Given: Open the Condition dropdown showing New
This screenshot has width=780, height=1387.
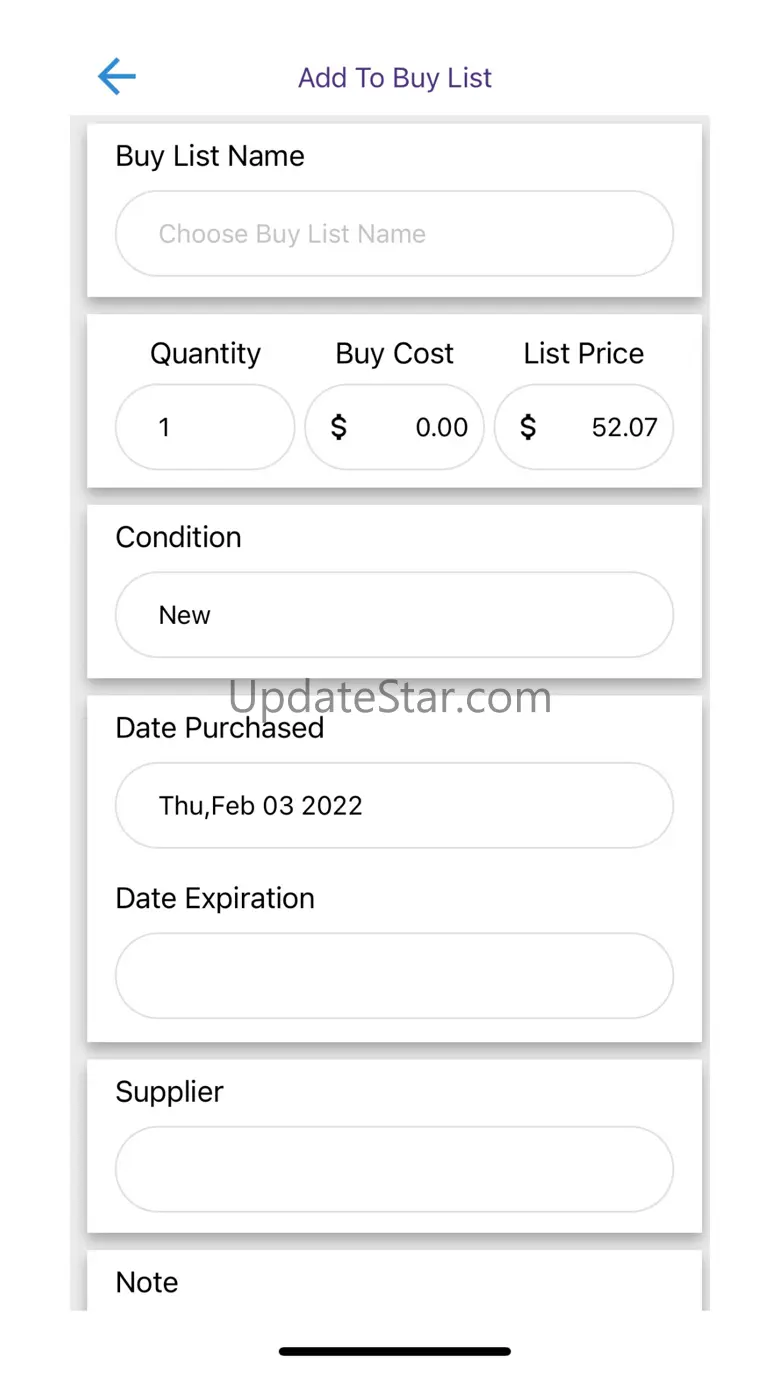Looking at the screenshot, I should tap(394, 615).
